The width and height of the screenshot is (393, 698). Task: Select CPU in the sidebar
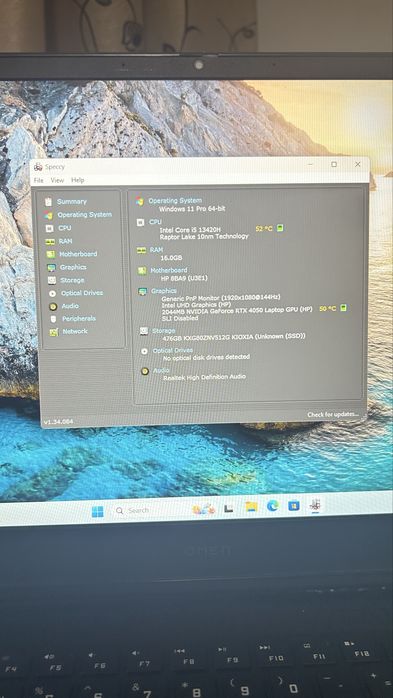pos(65,228)
